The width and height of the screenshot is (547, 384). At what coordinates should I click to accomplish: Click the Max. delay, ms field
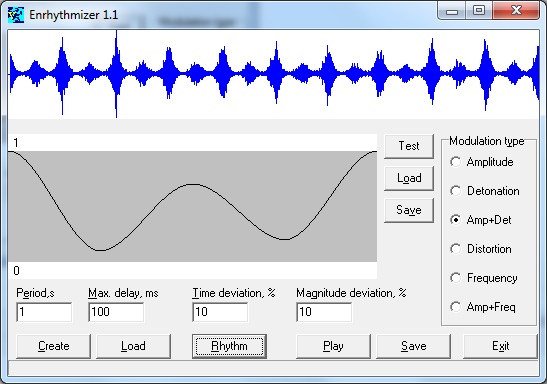click(116, 312)
